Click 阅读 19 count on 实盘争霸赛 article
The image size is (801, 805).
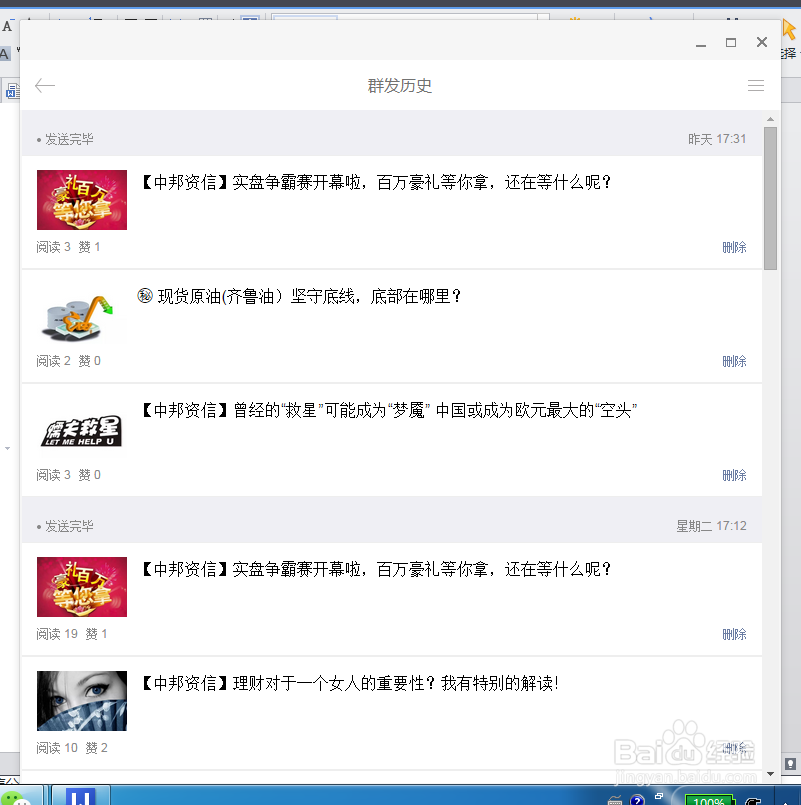(x=57, y=635)
